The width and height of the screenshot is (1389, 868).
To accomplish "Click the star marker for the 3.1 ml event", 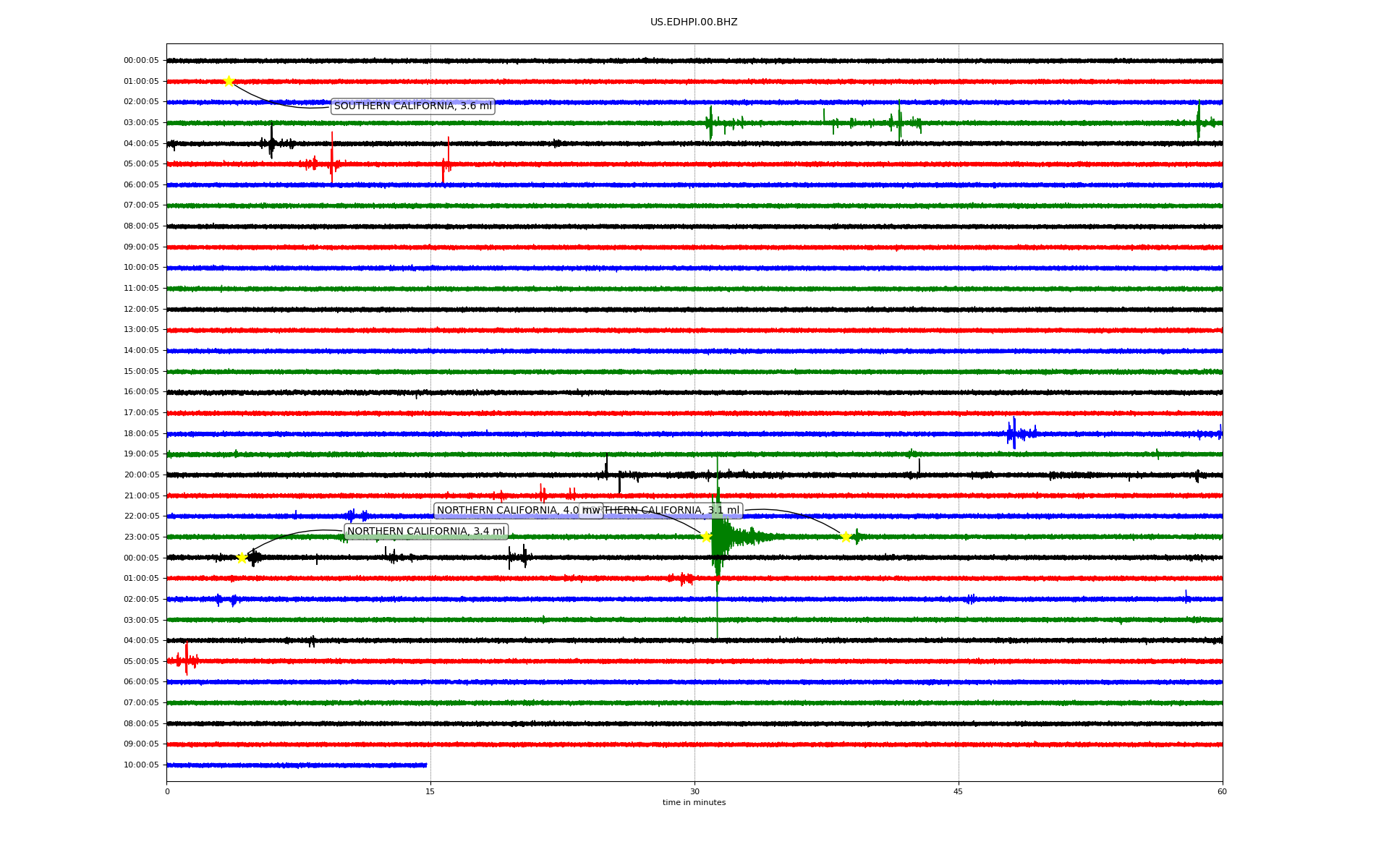I will point(846,537).
